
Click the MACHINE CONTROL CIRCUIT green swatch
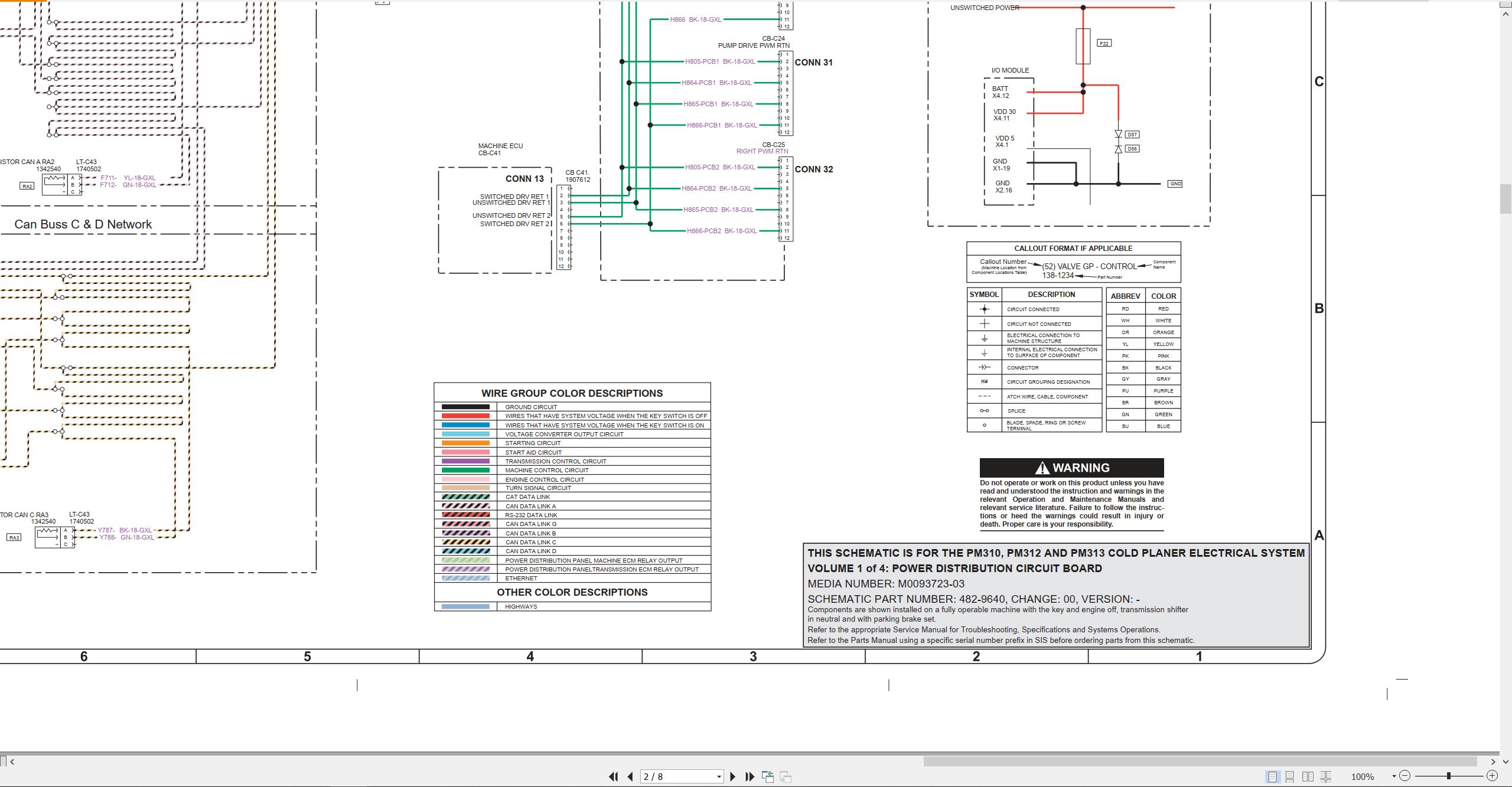coord(465,470)
